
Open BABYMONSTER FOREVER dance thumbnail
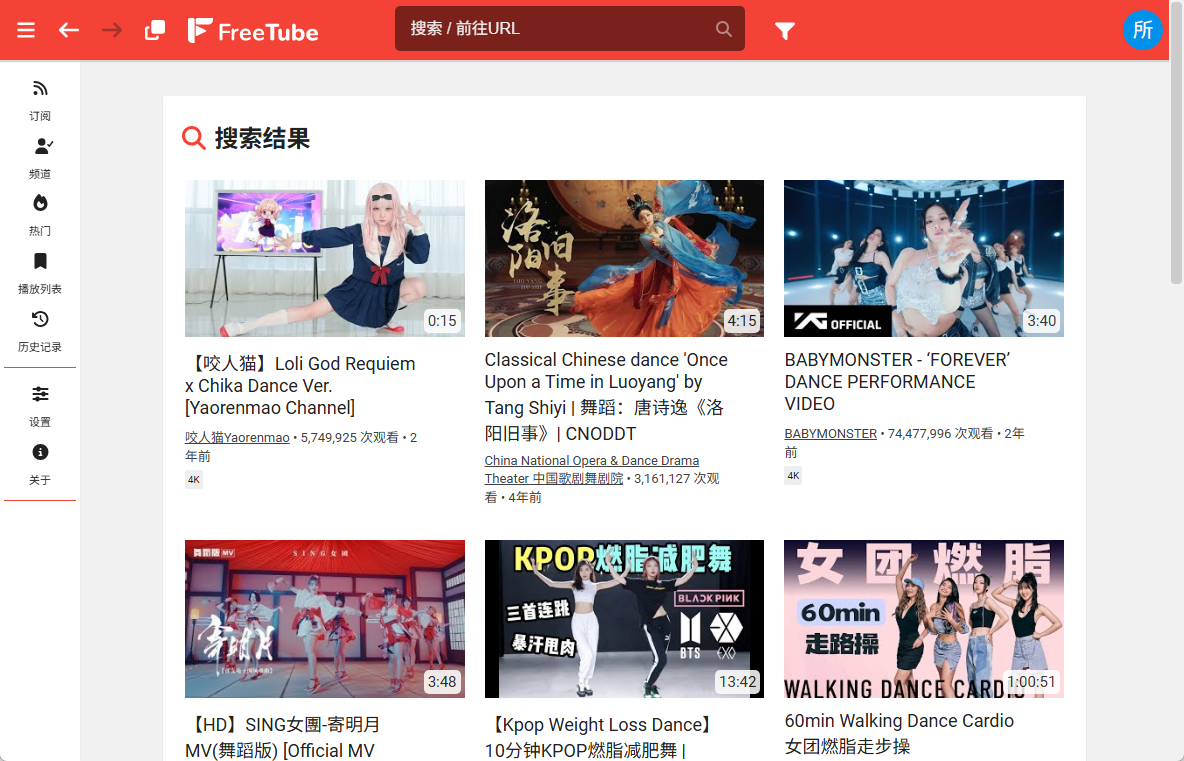click(923, 258)
